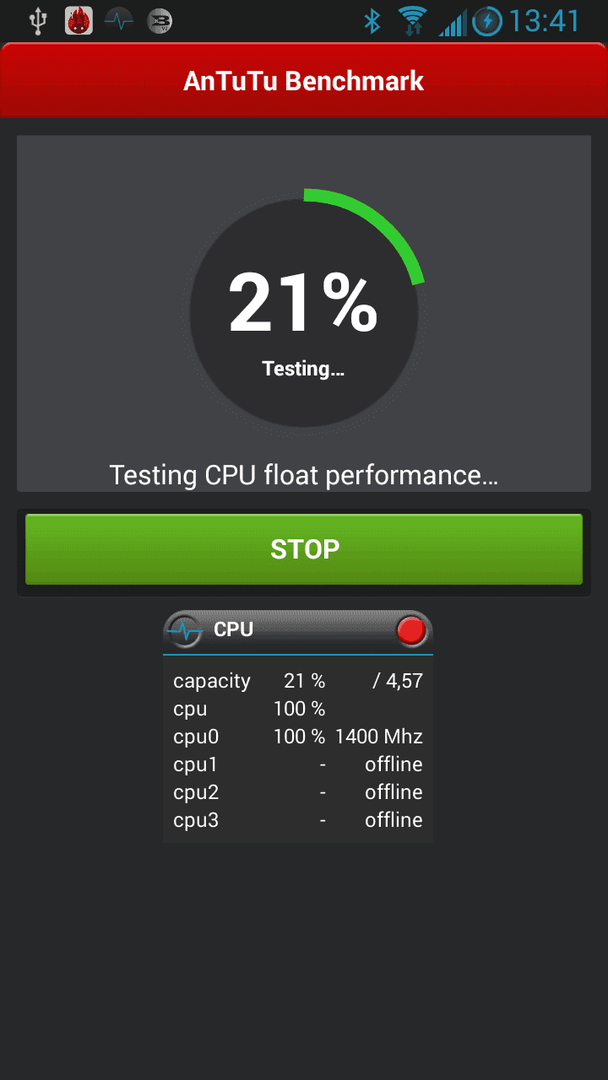Tap the CPU monitor pulse notification icon
Image resolution: width=608 pixels, height=1080 pixels.
click(119, 21)
